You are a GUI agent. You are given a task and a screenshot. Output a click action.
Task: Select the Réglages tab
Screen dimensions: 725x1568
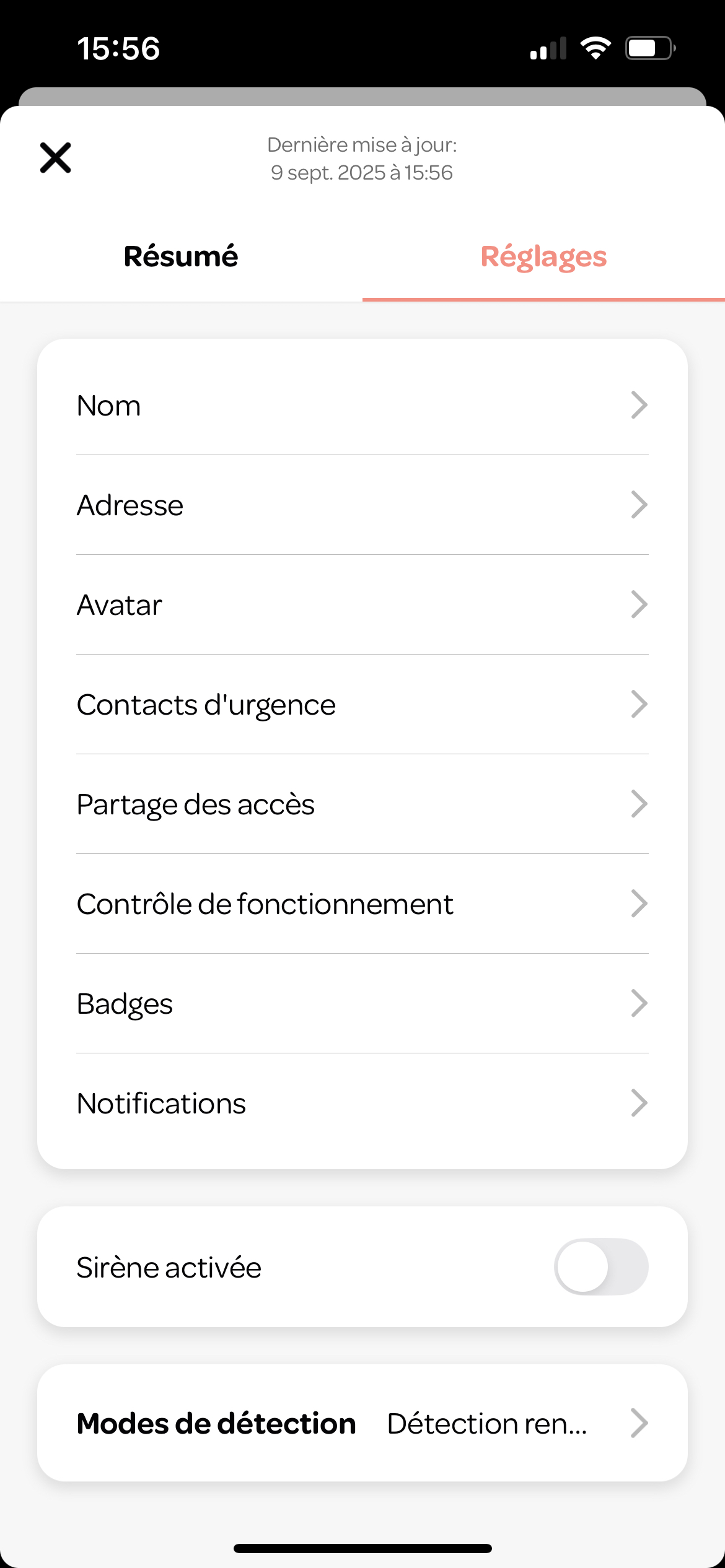(543, 256)
